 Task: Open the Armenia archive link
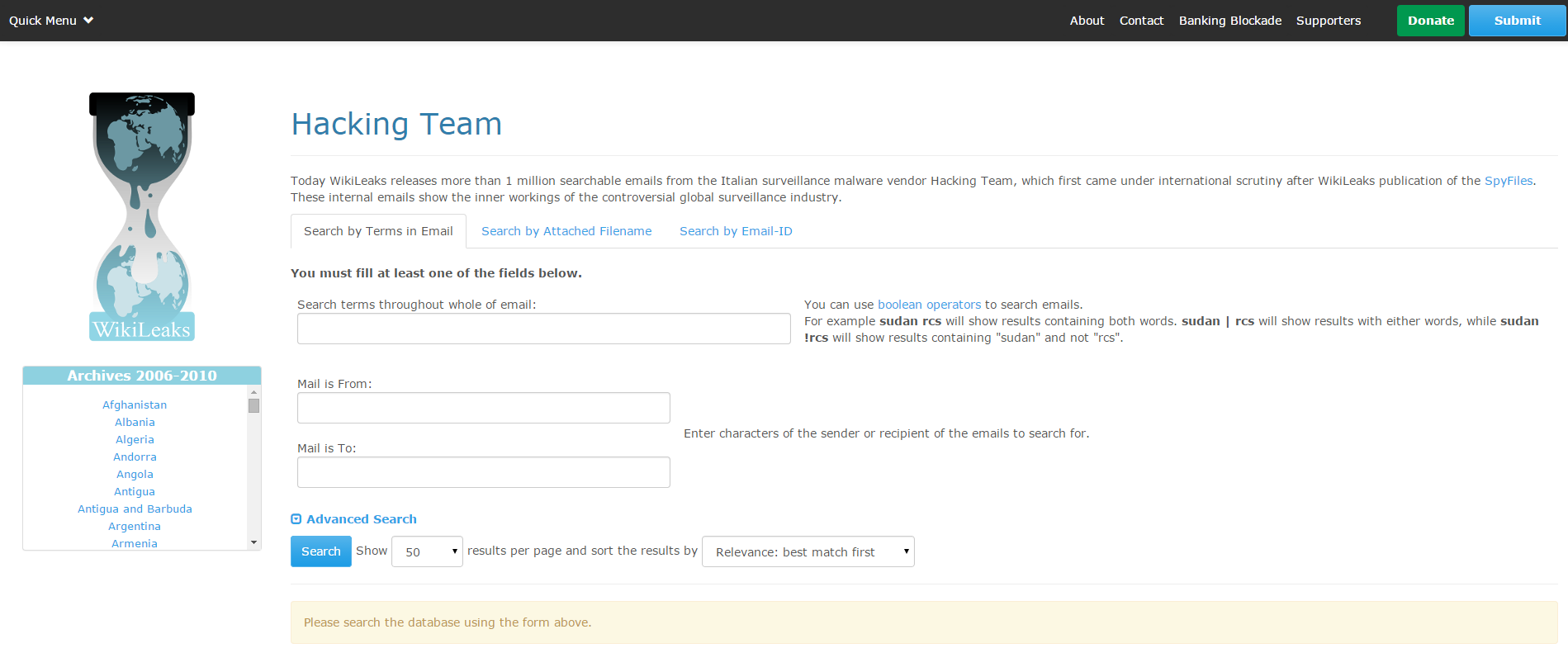click(135, 543)
